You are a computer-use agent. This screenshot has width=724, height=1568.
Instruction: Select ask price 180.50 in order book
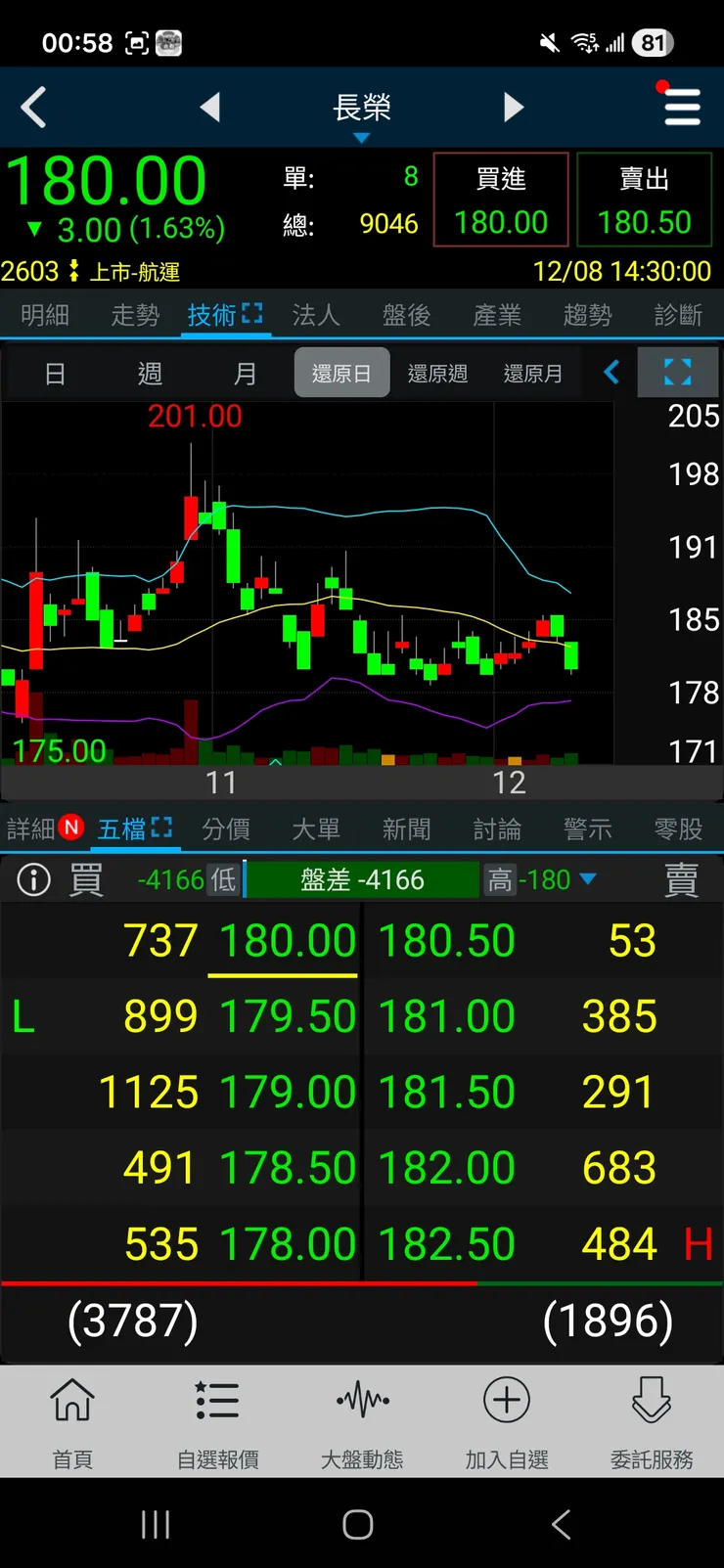447,941
